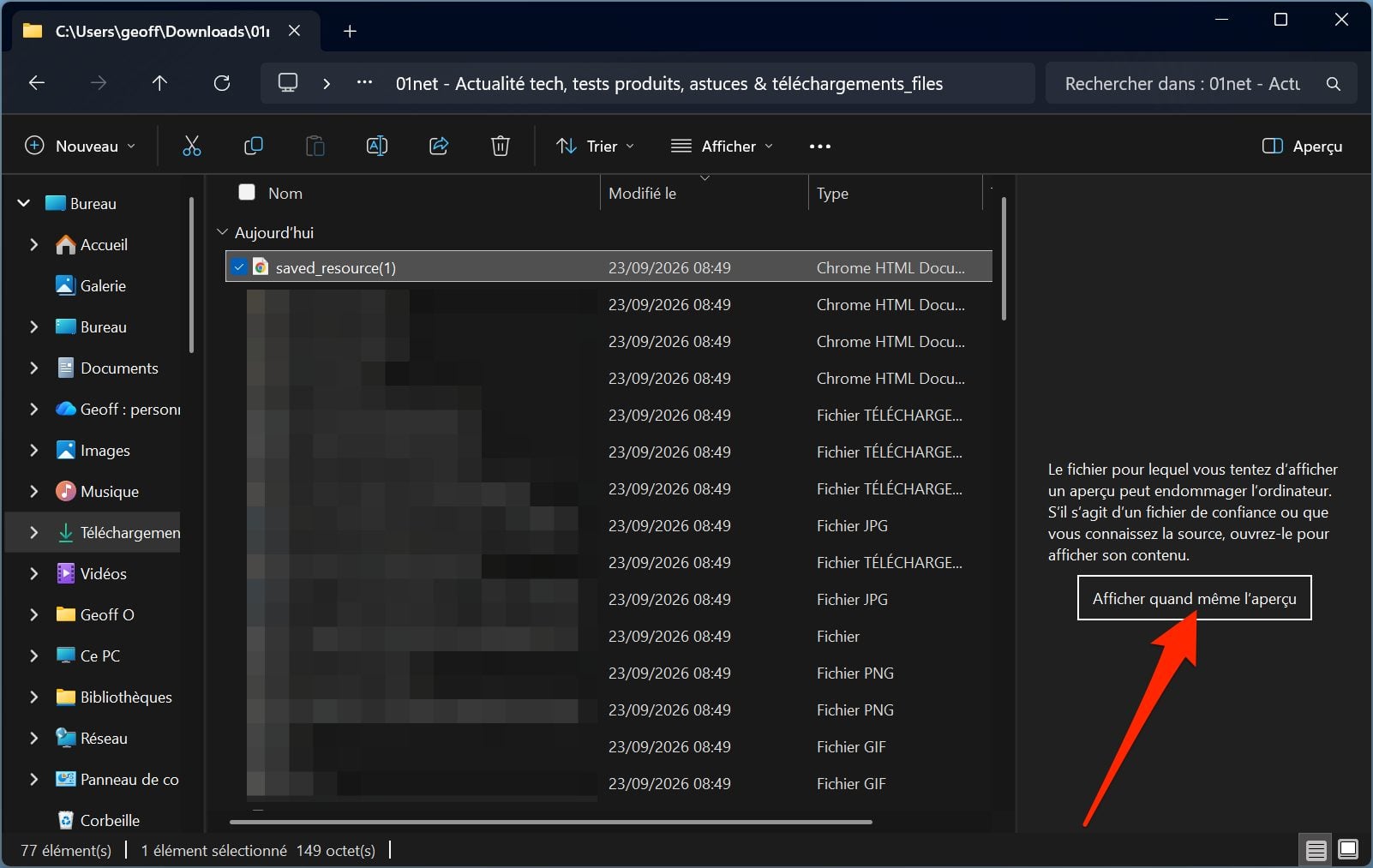Click the navigation pane vertical scrollbar
Image resolution: width=1373 pixels, height=868 pixels.
click(192, 275)
